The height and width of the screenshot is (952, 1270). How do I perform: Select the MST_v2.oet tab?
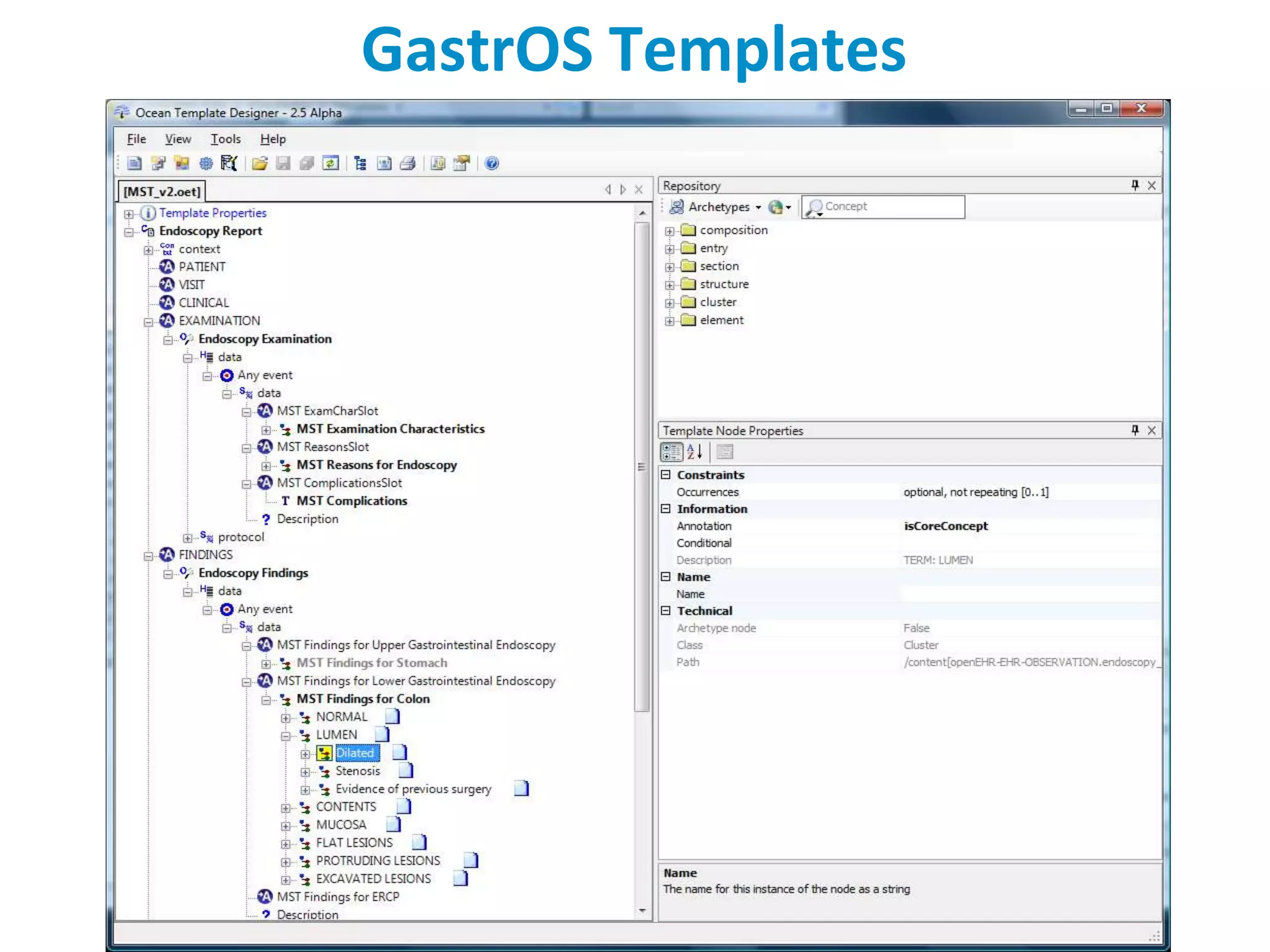[161, 192]
